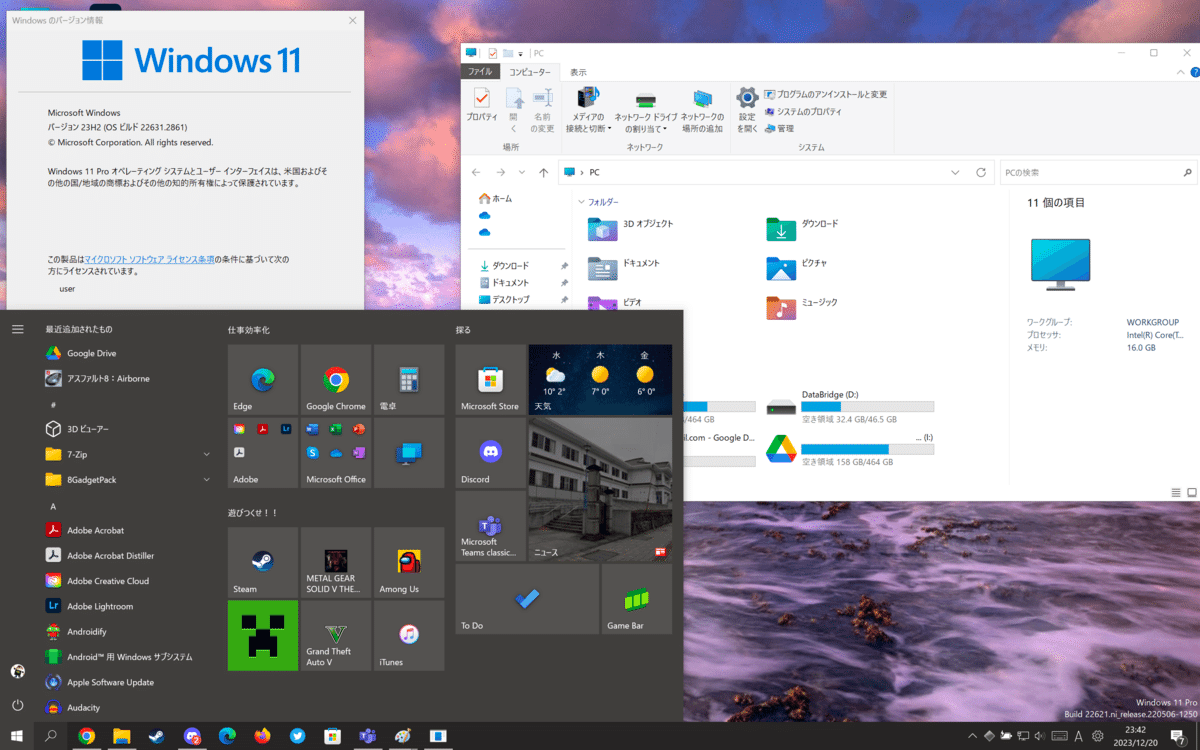This screenshot has height=750, width=1200.
Task: Click the checkmark properties icon in Explorer title bar
Action: 492,53
